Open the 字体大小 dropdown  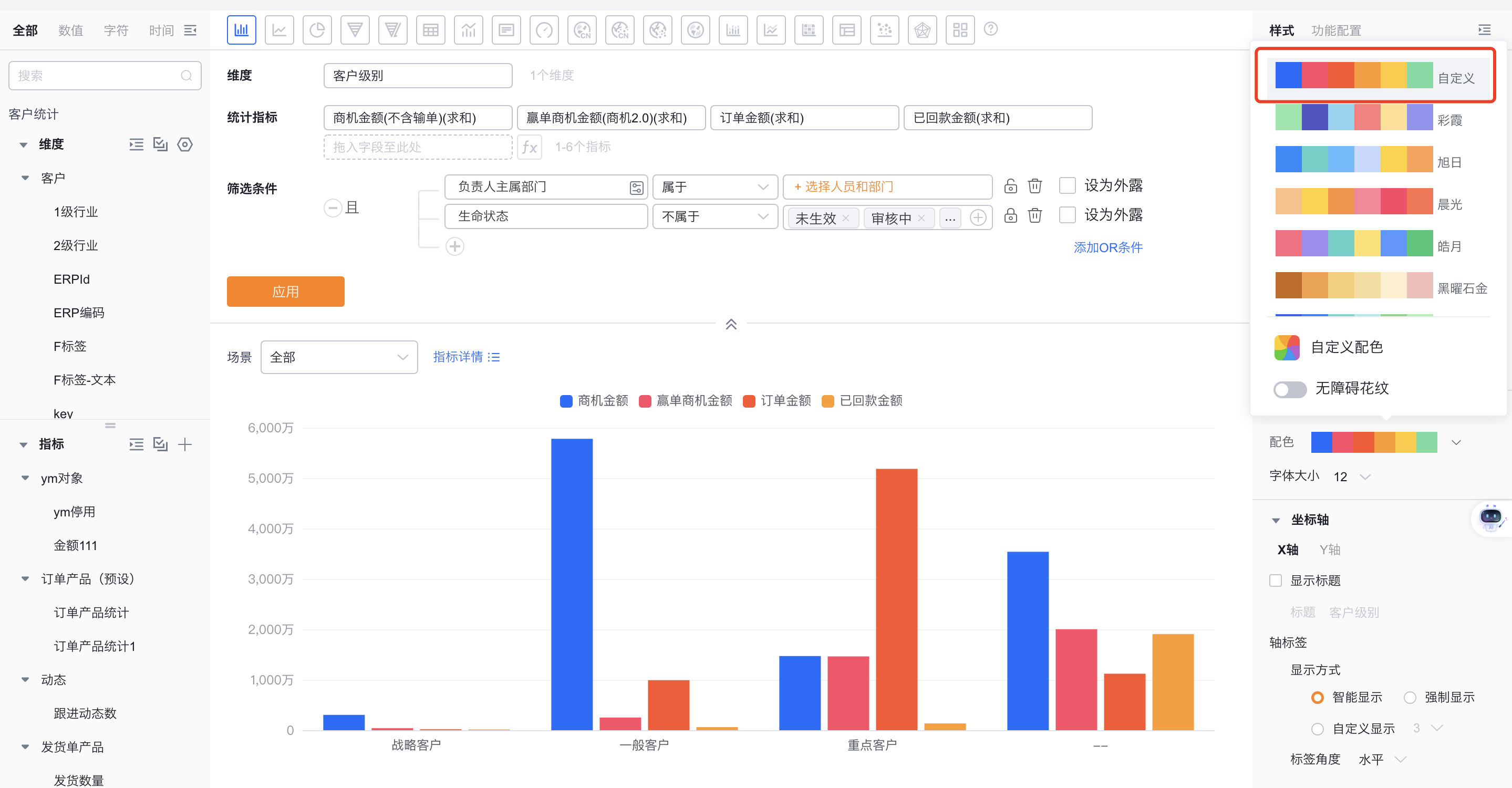click(x=1351, y=476)
